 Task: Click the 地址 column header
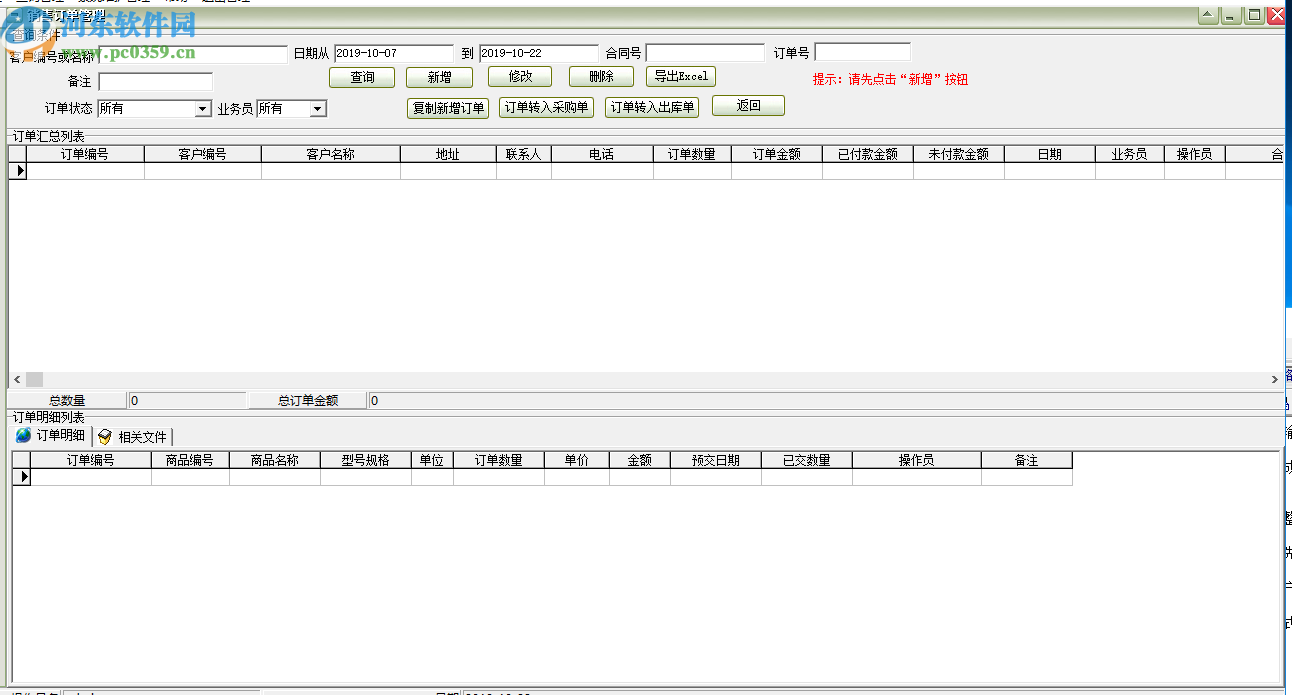tap(448, 154)
